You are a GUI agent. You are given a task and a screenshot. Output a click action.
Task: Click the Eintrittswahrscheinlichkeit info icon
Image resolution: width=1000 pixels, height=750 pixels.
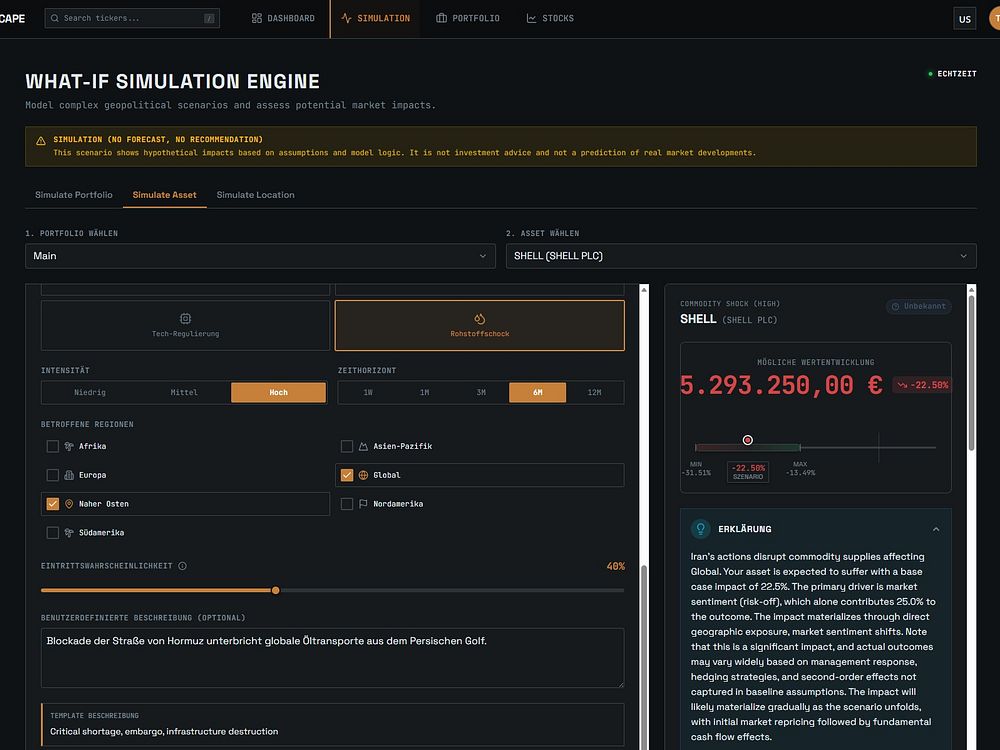pos(182,566)
